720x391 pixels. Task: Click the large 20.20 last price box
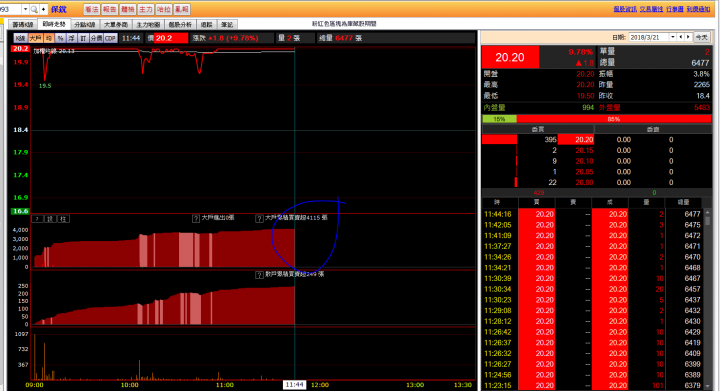coord(510,57)
